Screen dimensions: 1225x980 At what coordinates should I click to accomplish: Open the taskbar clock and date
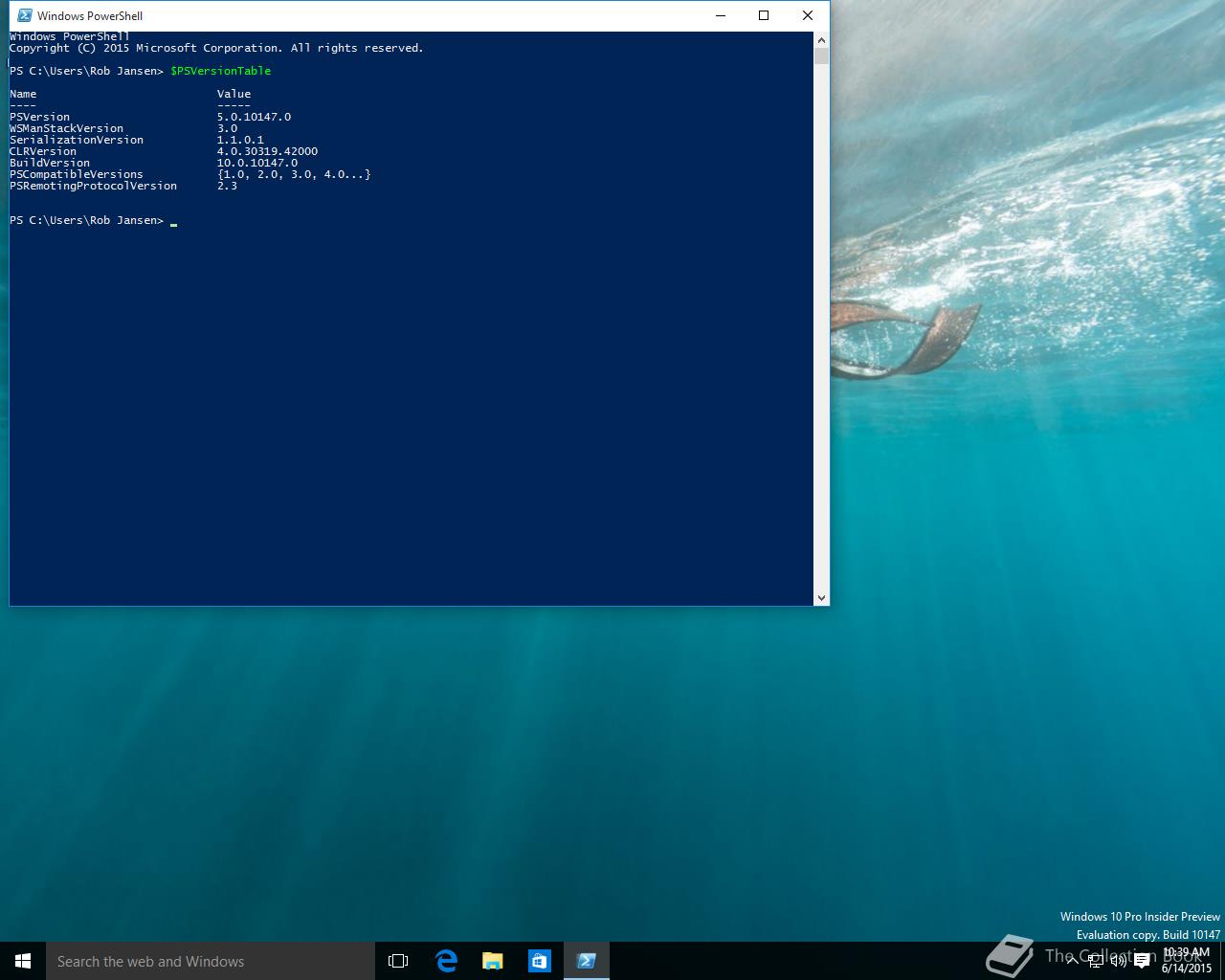pyautogui.click(x=1187, y=961)
